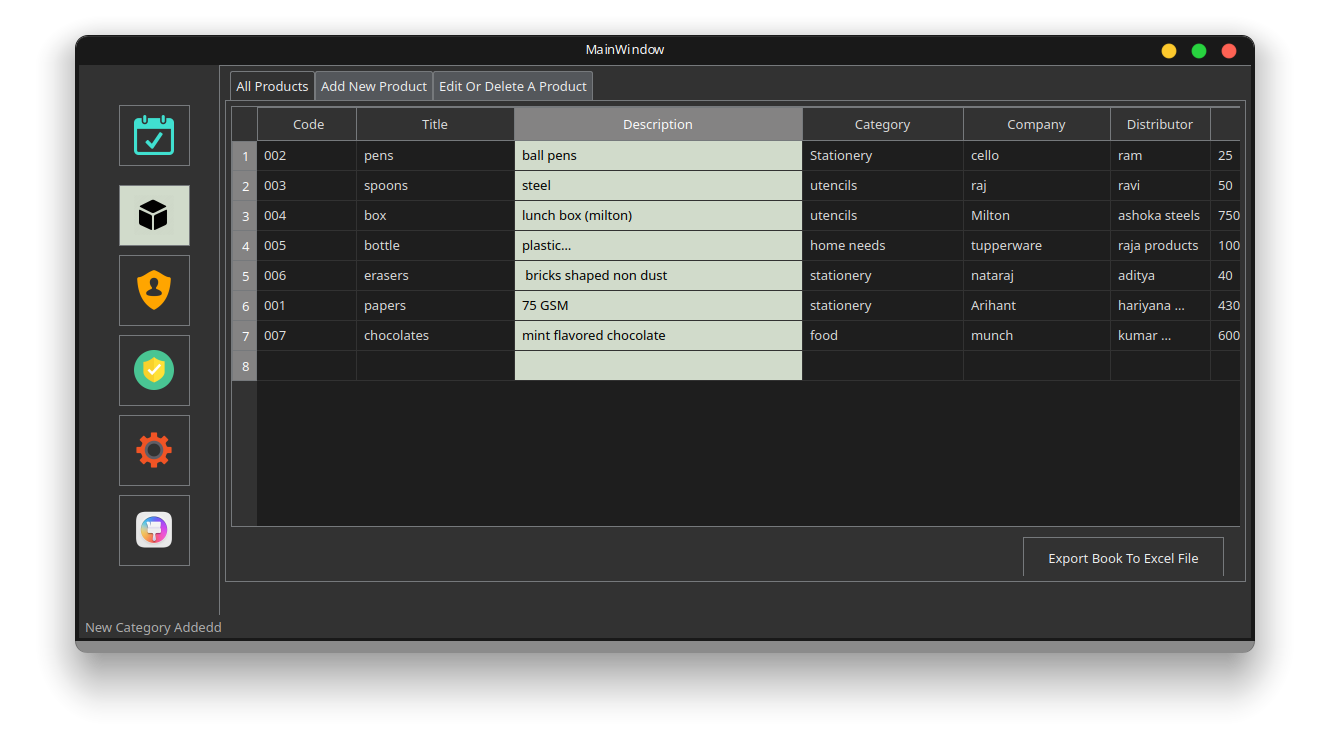Click the distributor cell 'ram'

pyautogui.click(x=1161, y=156)
